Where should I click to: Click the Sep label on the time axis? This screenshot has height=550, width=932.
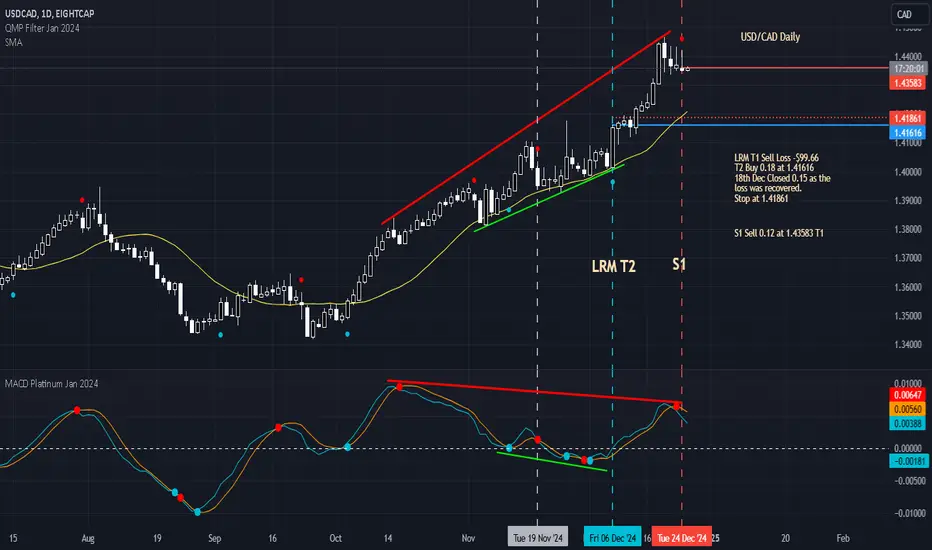pos(215,538)
